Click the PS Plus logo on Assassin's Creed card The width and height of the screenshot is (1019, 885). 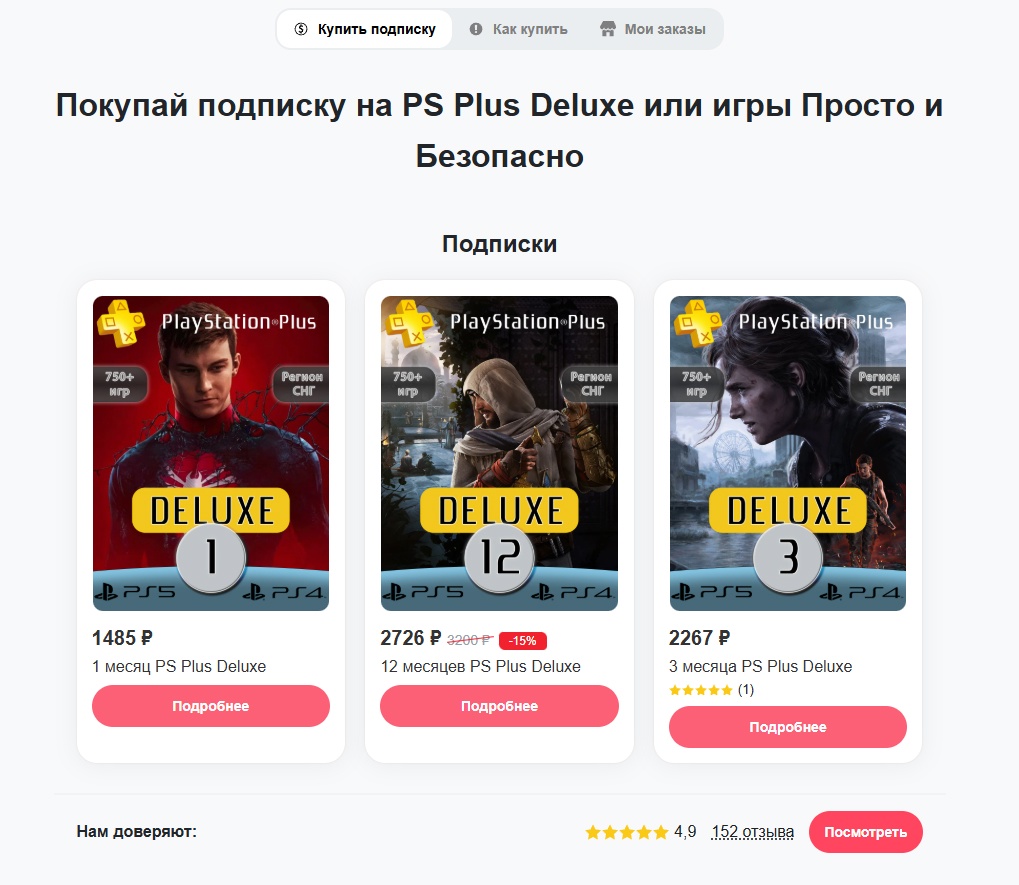(409, 323)
